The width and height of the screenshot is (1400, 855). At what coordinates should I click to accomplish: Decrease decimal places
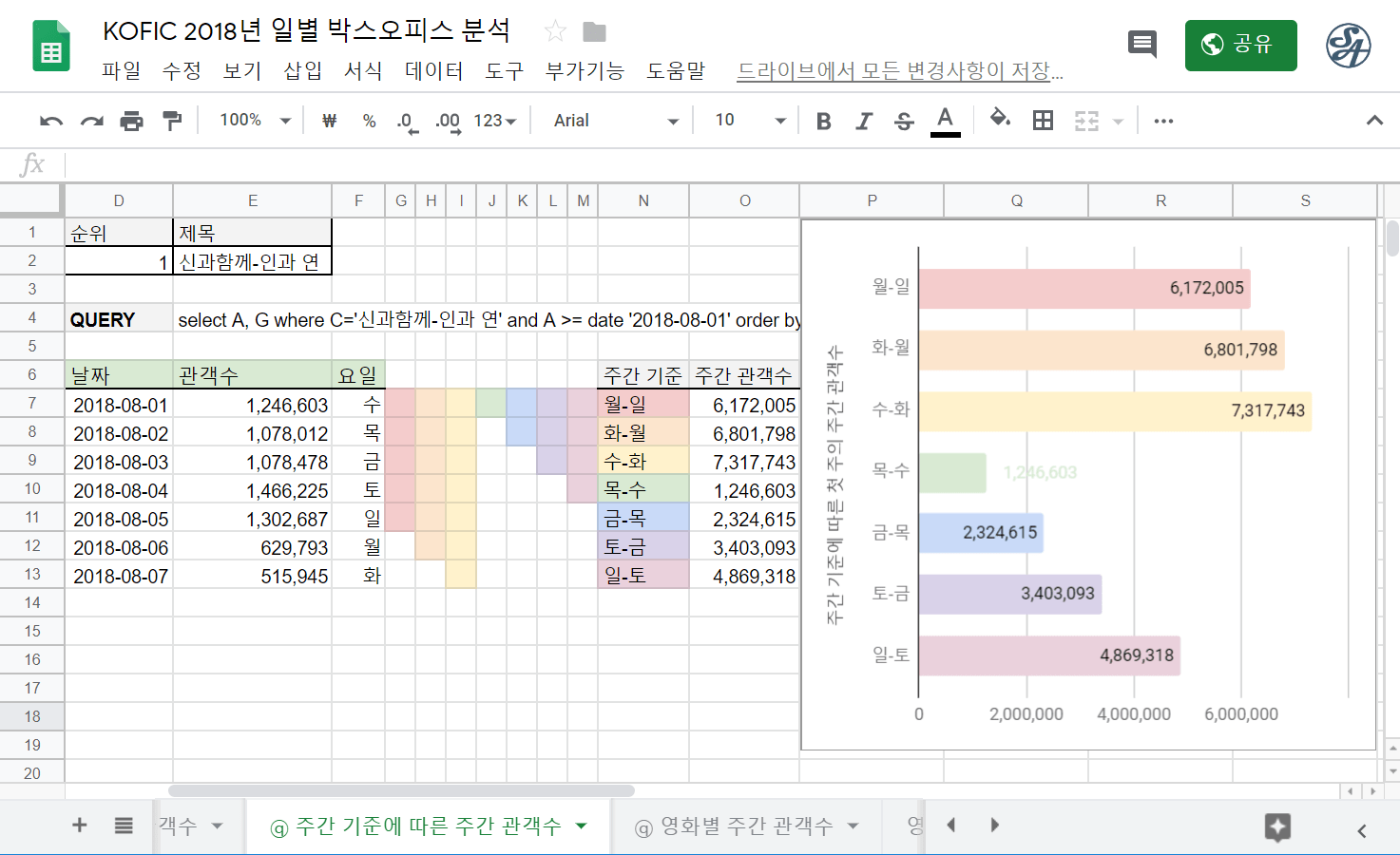404,121
